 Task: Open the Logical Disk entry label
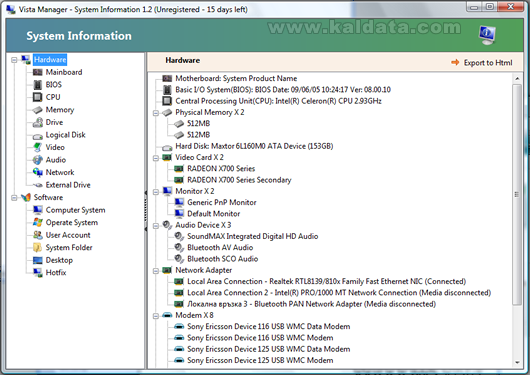point(66,135)
